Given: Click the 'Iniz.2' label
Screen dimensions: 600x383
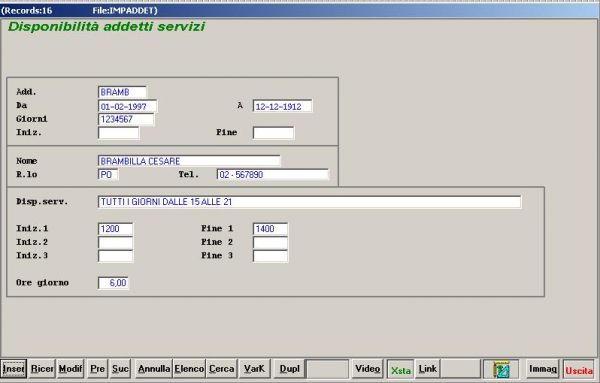Looking at the screenshot, I should (32, 242).
